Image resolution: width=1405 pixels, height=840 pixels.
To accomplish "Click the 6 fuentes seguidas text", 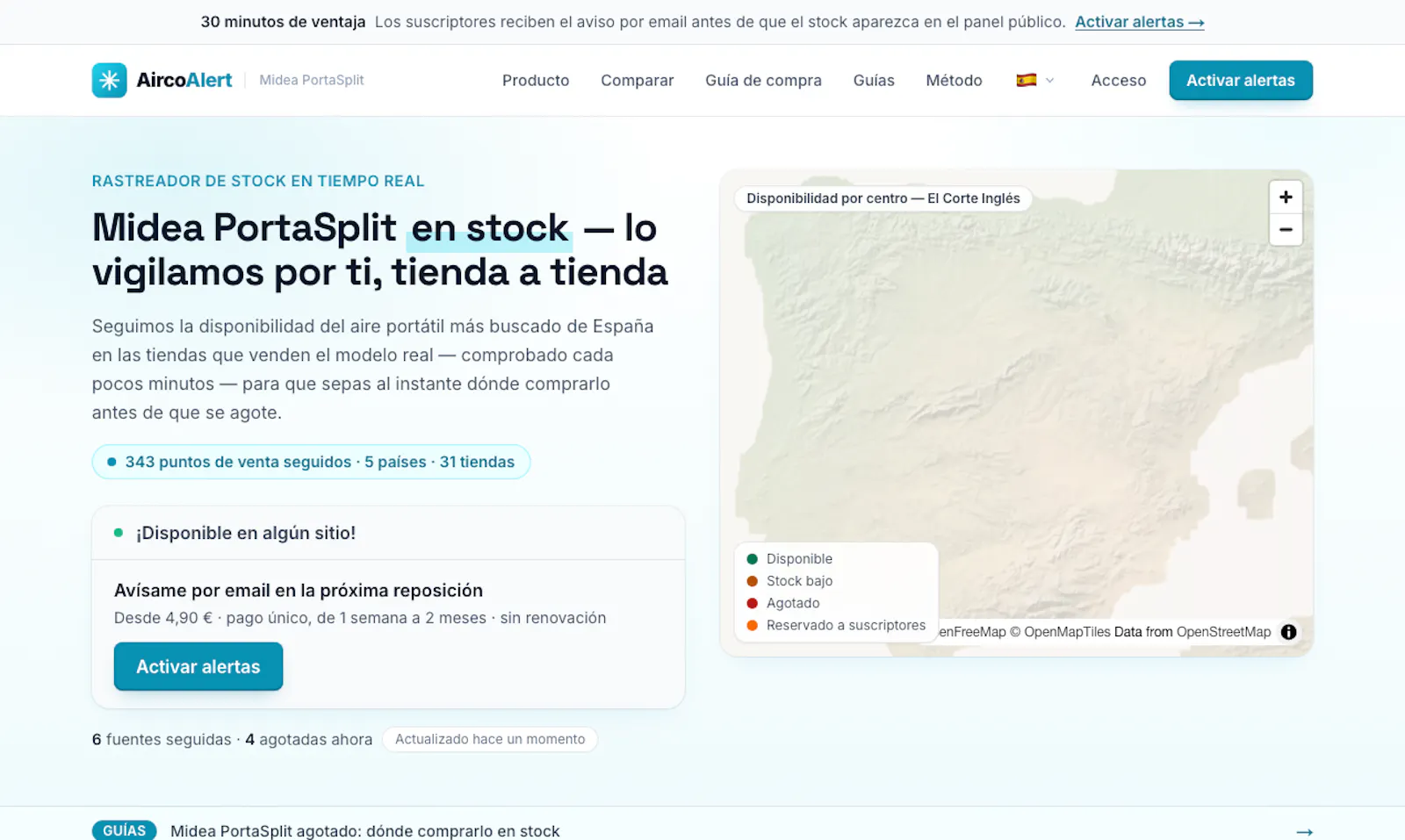I will tap(162, 739).
